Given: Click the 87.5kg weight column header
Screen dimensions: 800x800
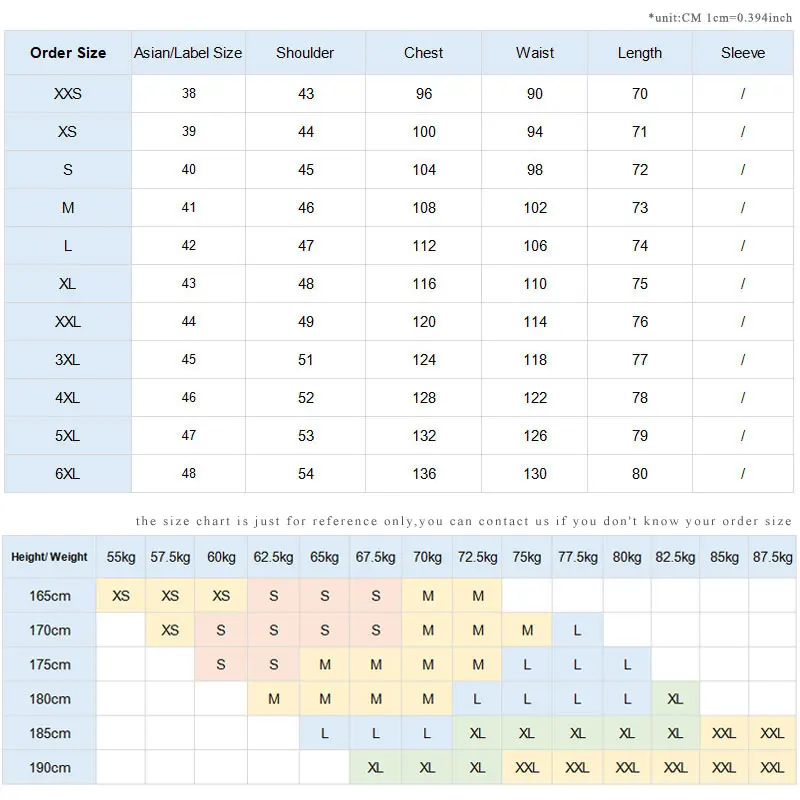Looking at the screenshot, I should [772, 557].
